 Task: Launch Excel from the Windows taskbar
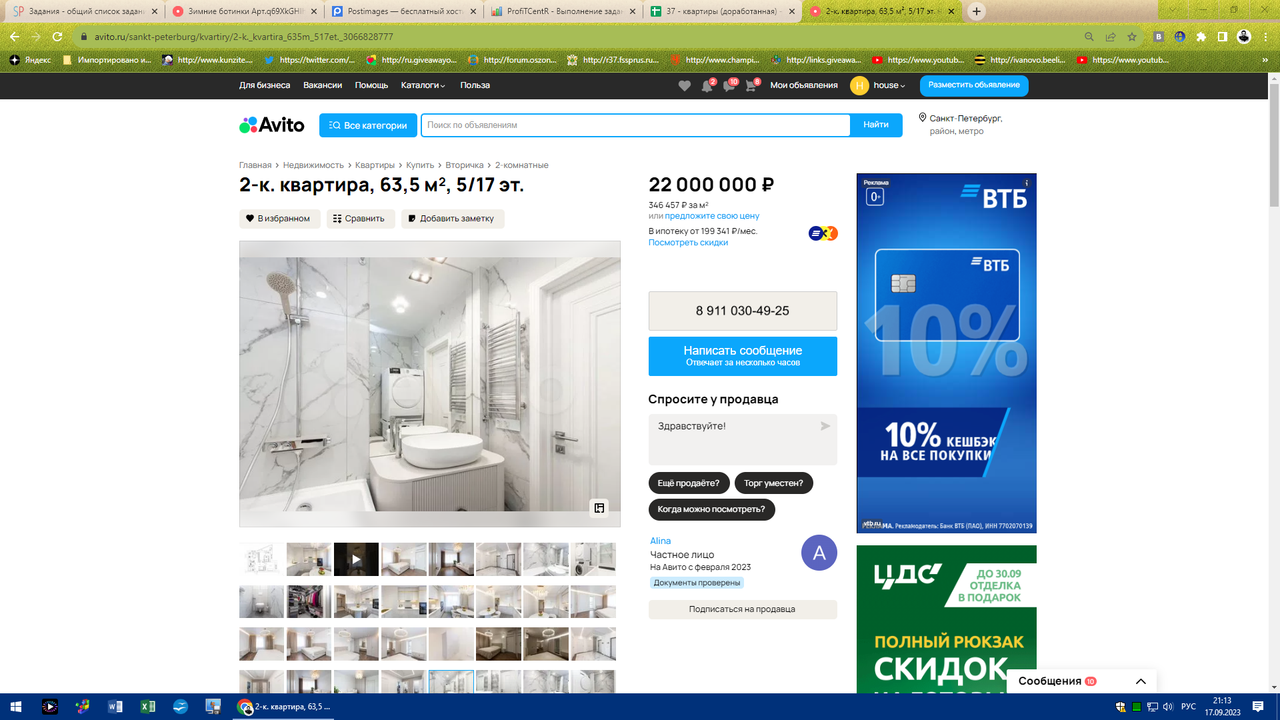click(147, 706)
